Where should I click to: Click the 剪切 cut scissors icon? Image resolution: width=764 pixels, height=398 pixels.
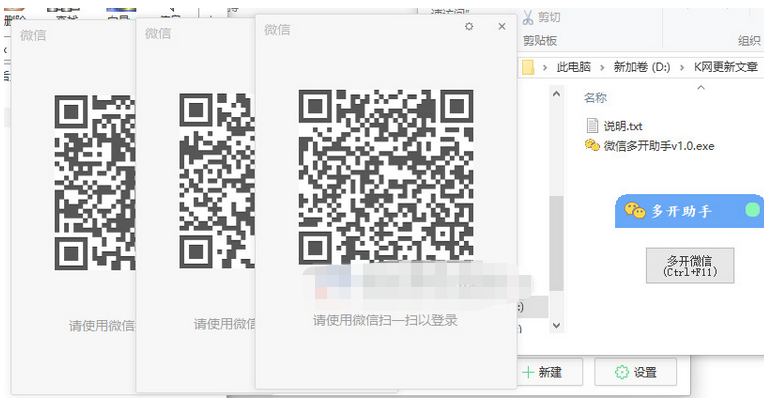coord(528,18)
